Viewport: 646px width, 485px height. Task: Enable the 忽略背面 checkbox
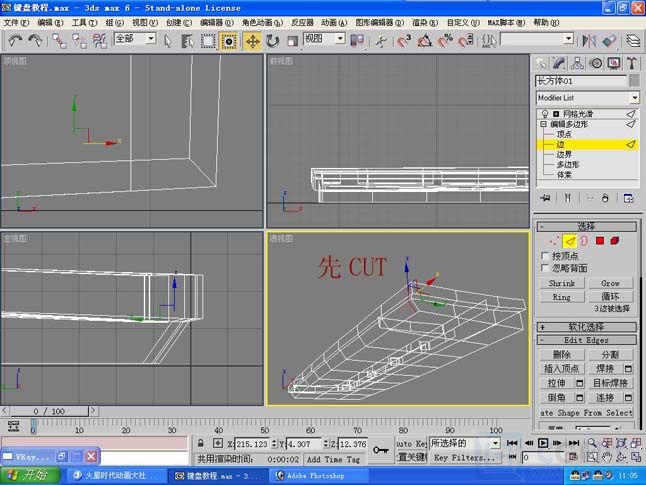(x=545, y=268)
